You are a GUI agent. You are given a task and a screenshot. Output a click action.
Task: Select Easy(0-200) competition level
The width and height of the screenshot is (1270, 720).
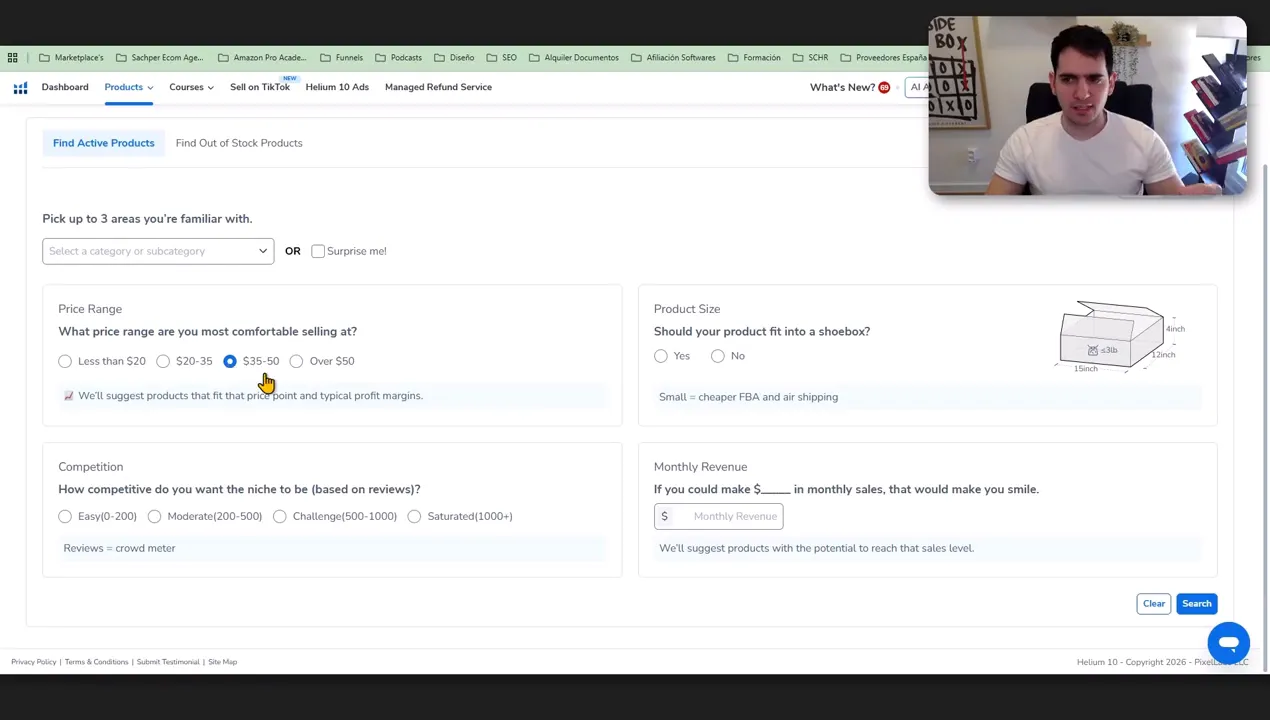coord(65,516)
